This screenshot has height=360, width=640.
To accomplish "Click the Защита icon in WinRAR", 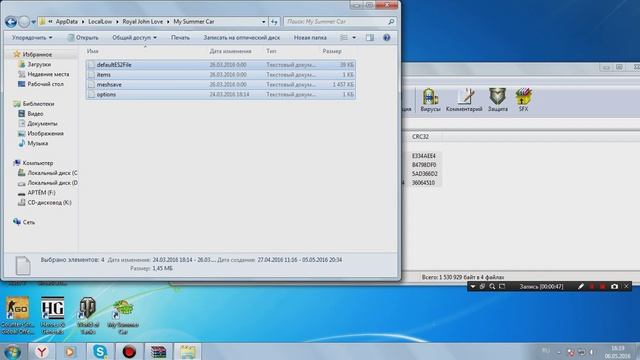I will click(x=498, y=100).
